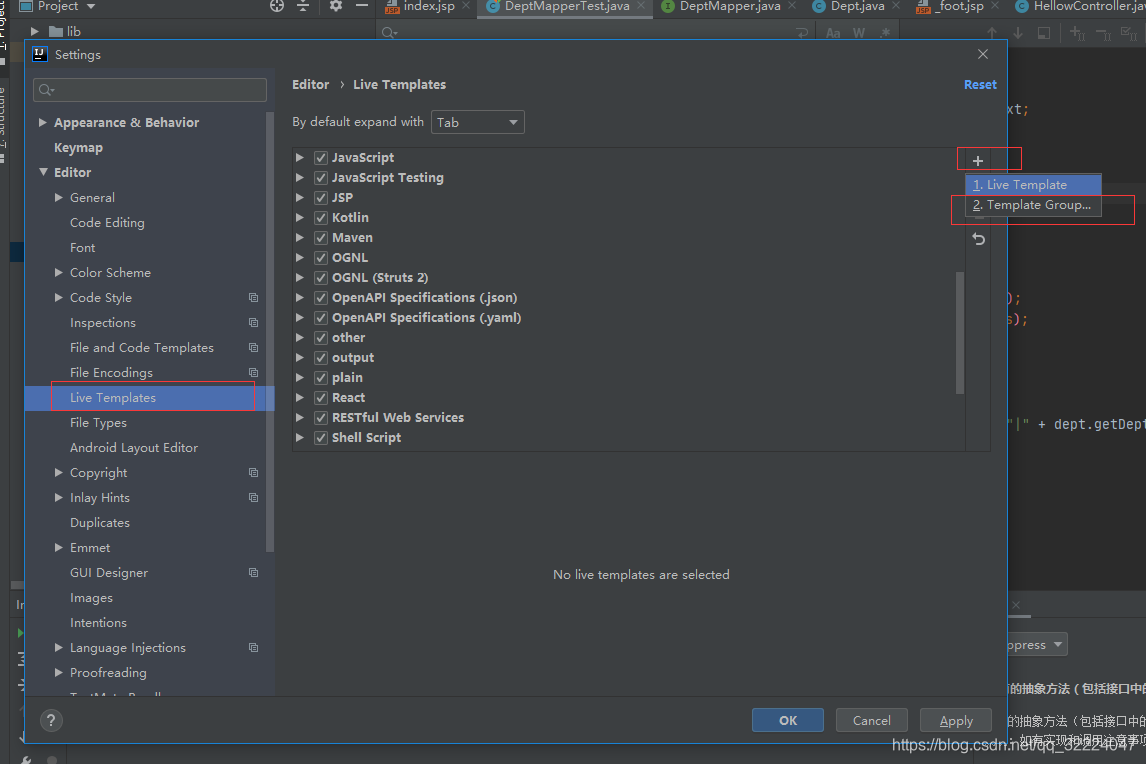This screenshot has height=764, width=1146.
Task: Expand the Proofreading settings node
Action: point(58,672)
